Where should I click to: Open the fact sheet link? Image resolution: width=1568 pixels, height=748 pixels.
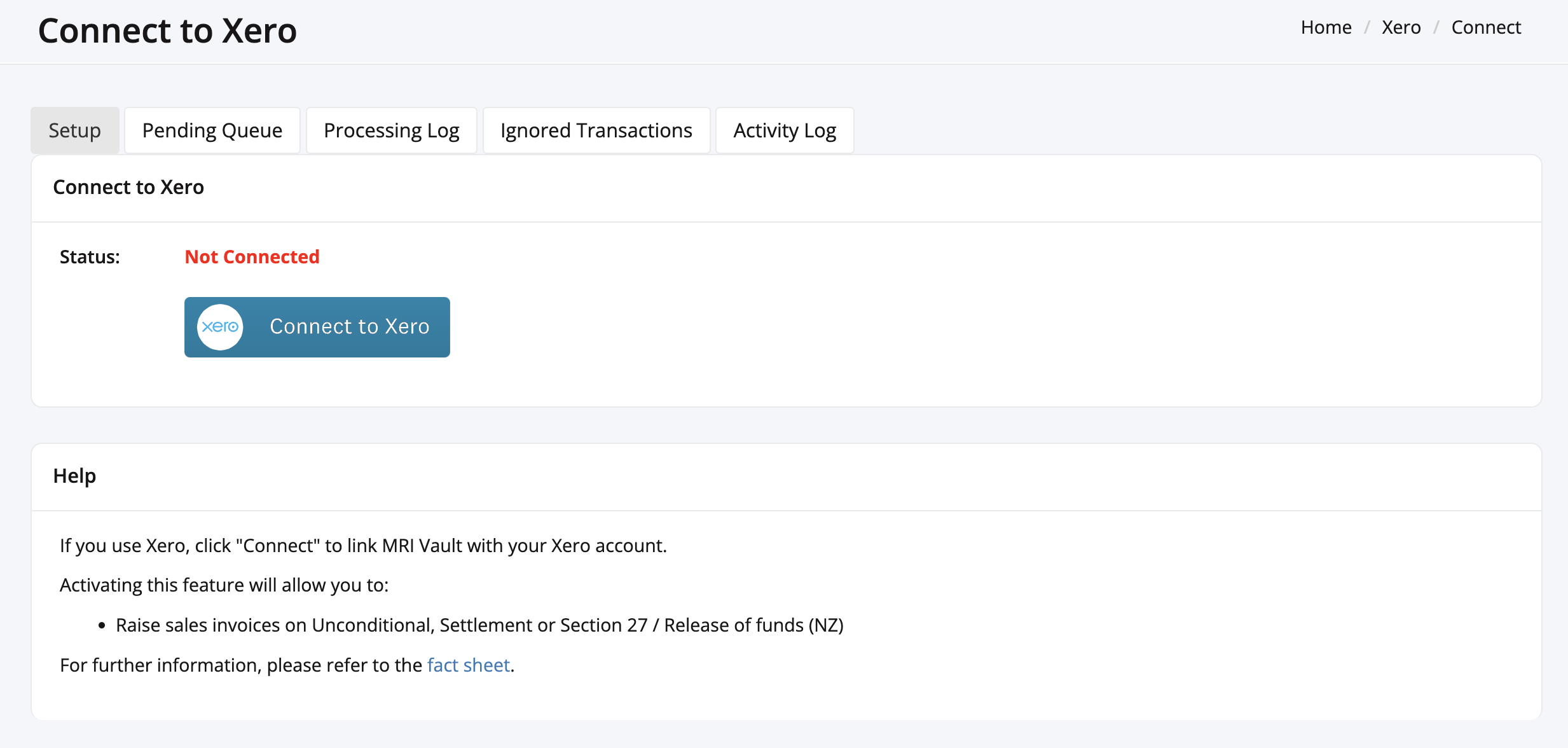(x=469, y=665)
